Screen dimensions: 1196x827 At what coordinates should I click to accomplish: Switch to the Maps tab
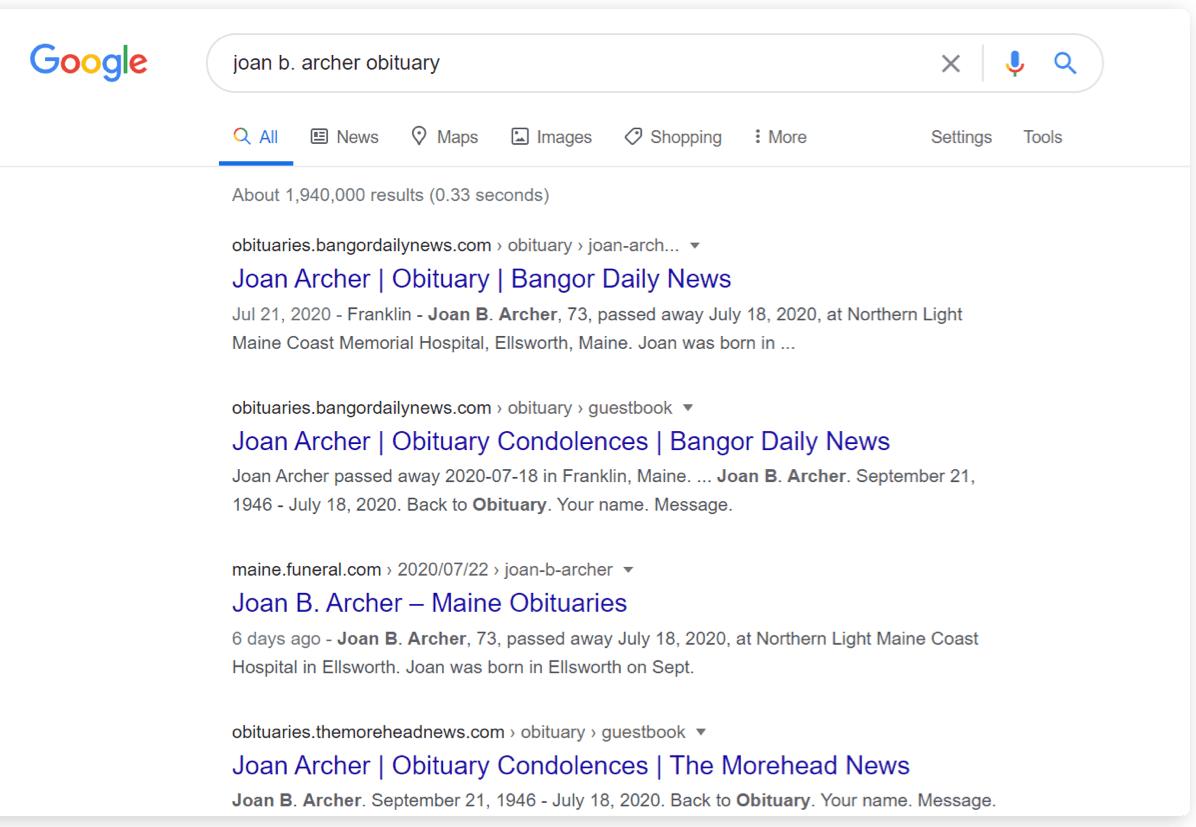(445, 137)
